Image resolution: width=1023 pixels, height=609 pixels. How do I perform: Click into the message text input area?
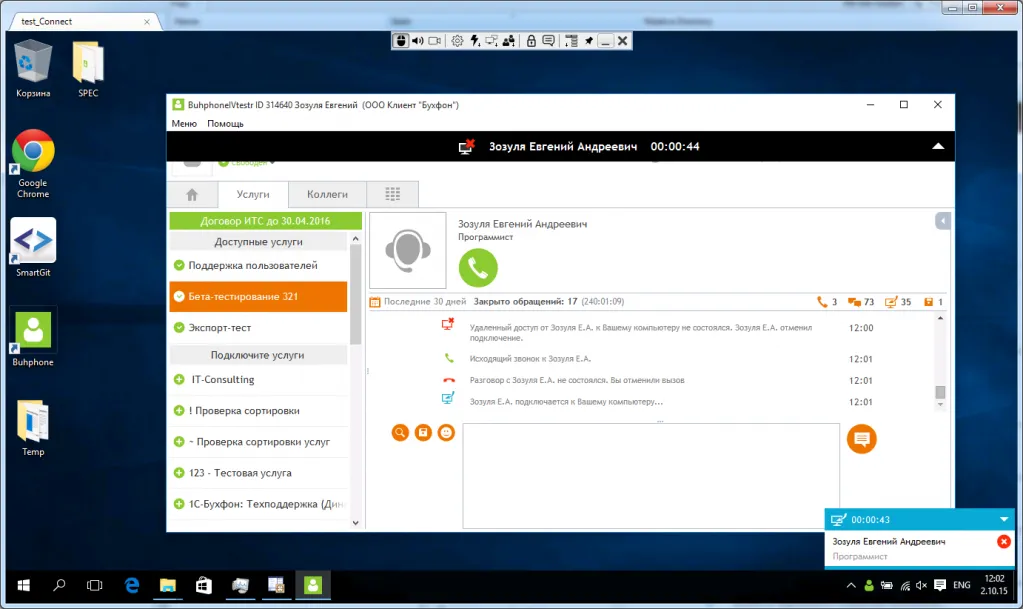(650, 475)
